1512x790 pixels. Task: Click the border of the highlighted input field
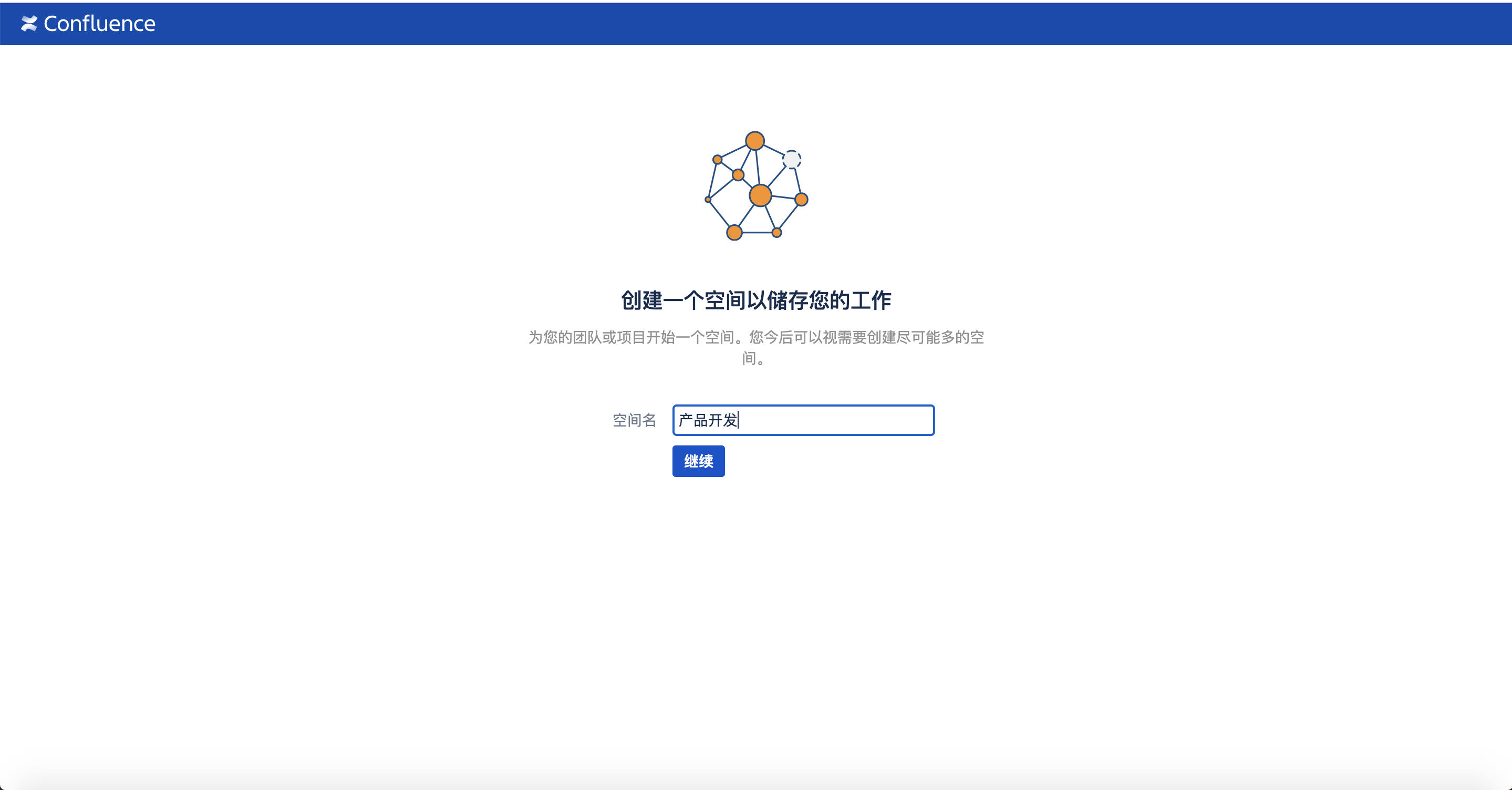click(x=803, y=407)
